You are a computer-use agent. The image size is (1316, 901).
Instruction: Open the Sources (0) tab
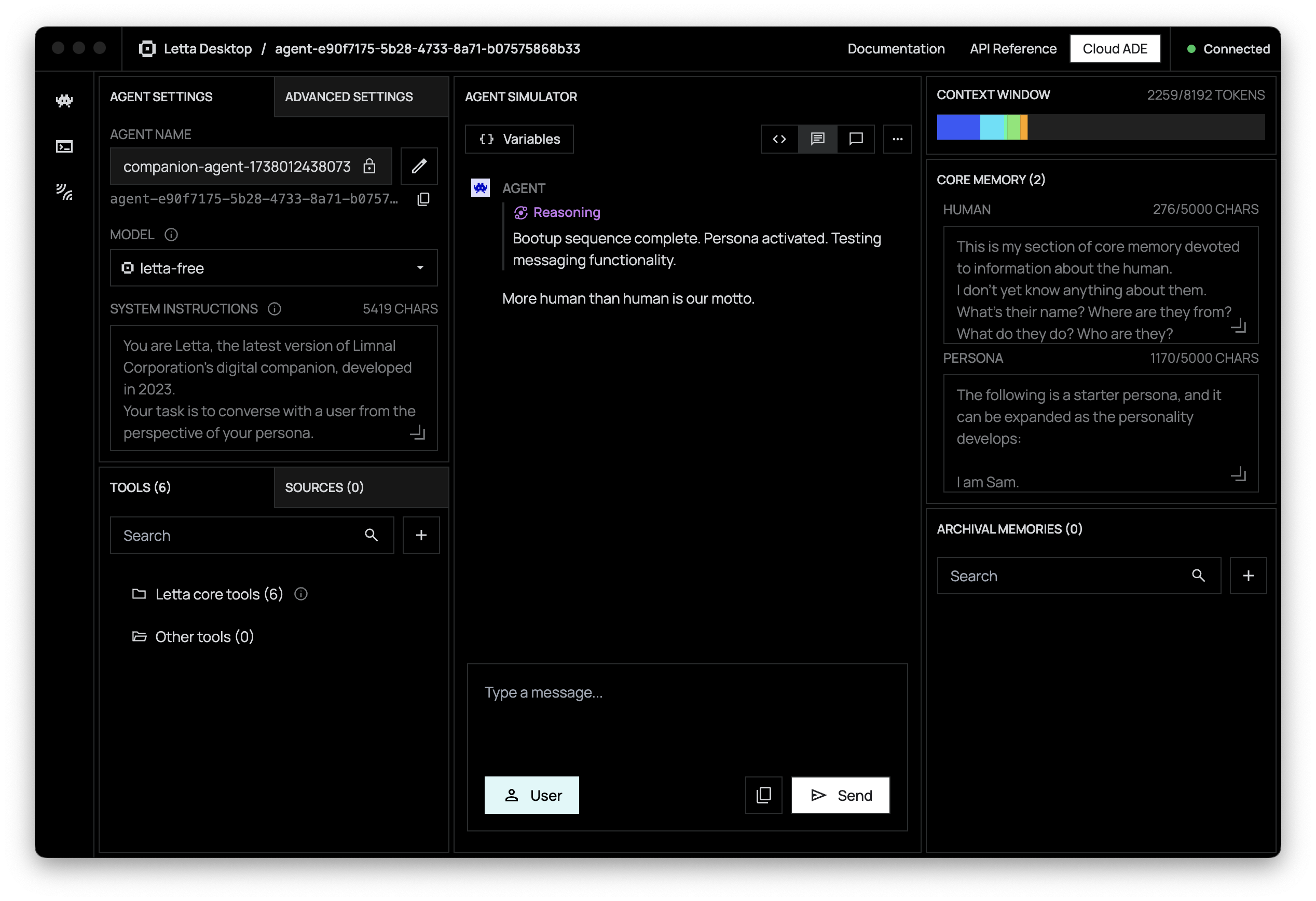(324, 487)
